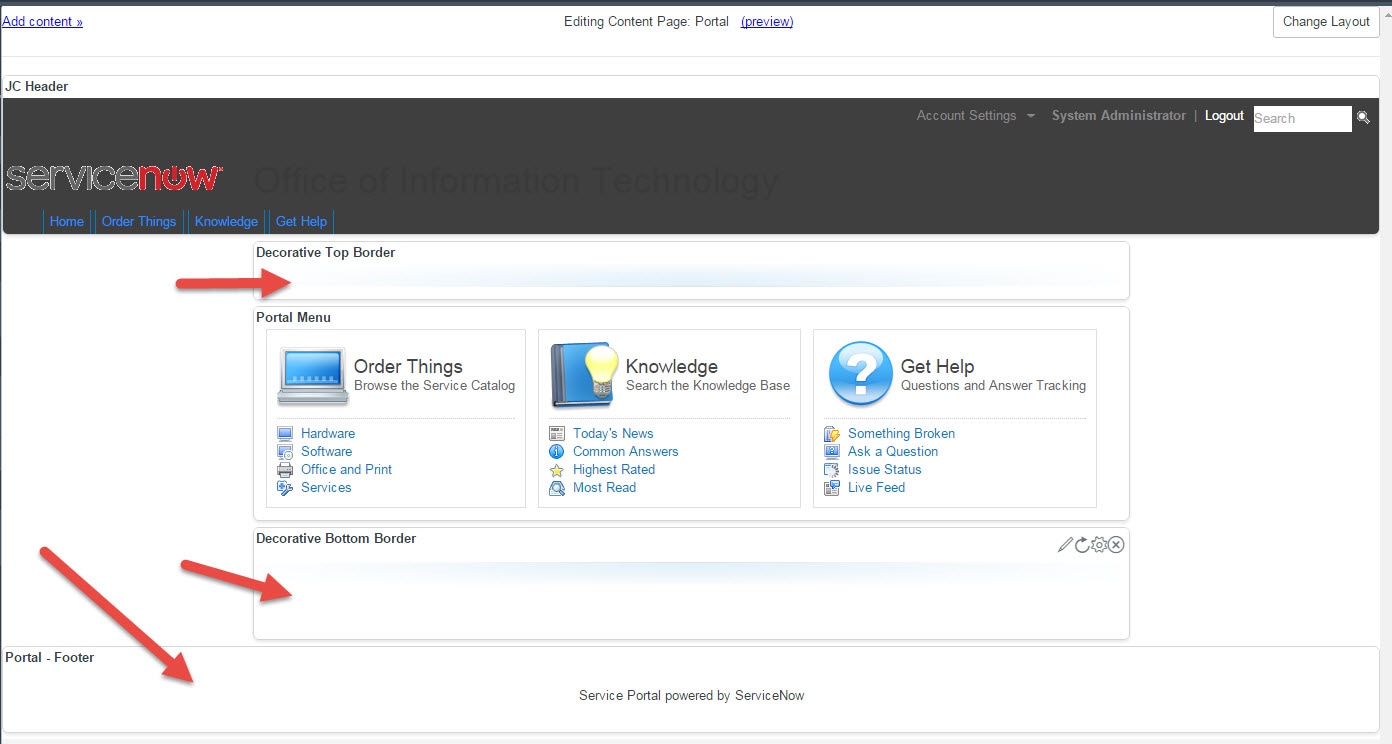Select the star icon beside Highest Rated
The height and width of the screenshot is (744, 1392).
(x=557, y=469)
